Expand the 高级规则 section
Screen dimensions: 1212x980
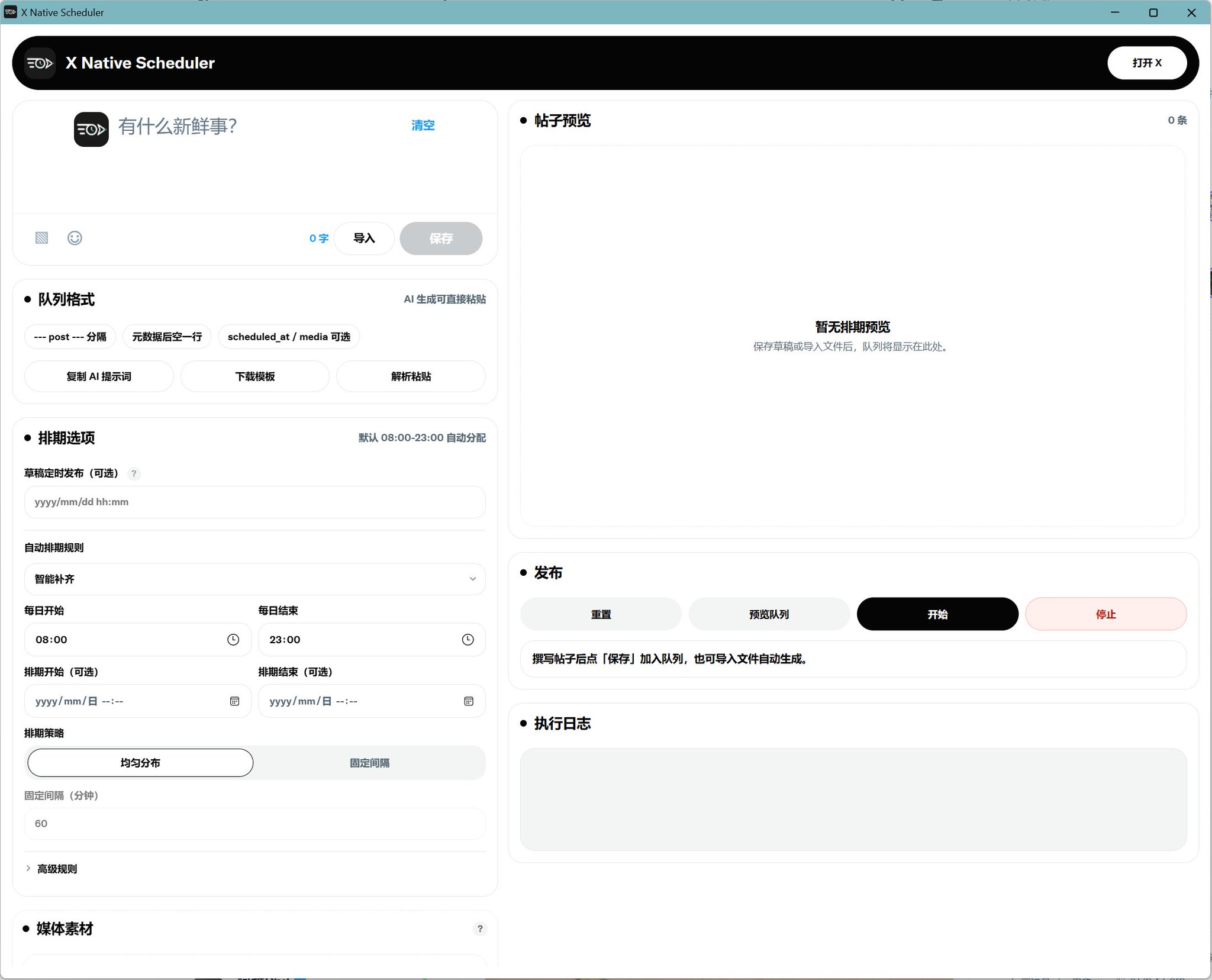[x=51, y=869]
